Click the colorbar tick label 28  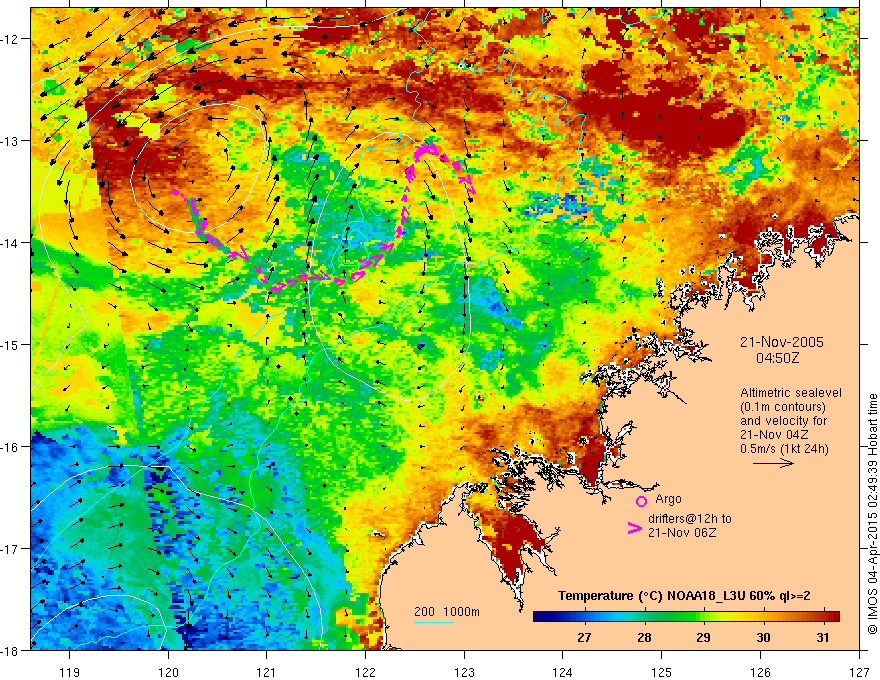[644, 638]
